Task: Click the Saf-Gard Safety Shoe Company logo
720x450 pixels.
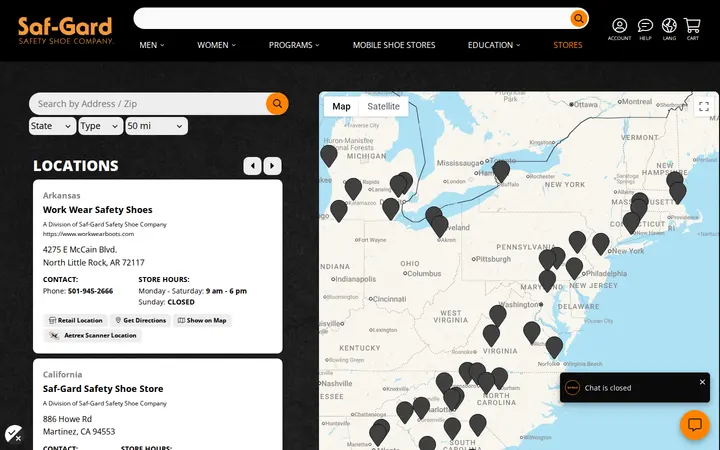Action: pyautogui.click(x=65, y=30)
